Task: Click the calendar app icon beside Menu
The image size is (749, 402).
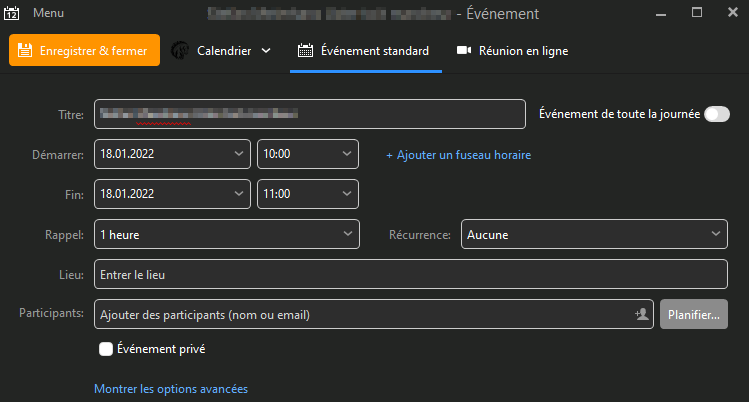Action: [x=13, y=14]
